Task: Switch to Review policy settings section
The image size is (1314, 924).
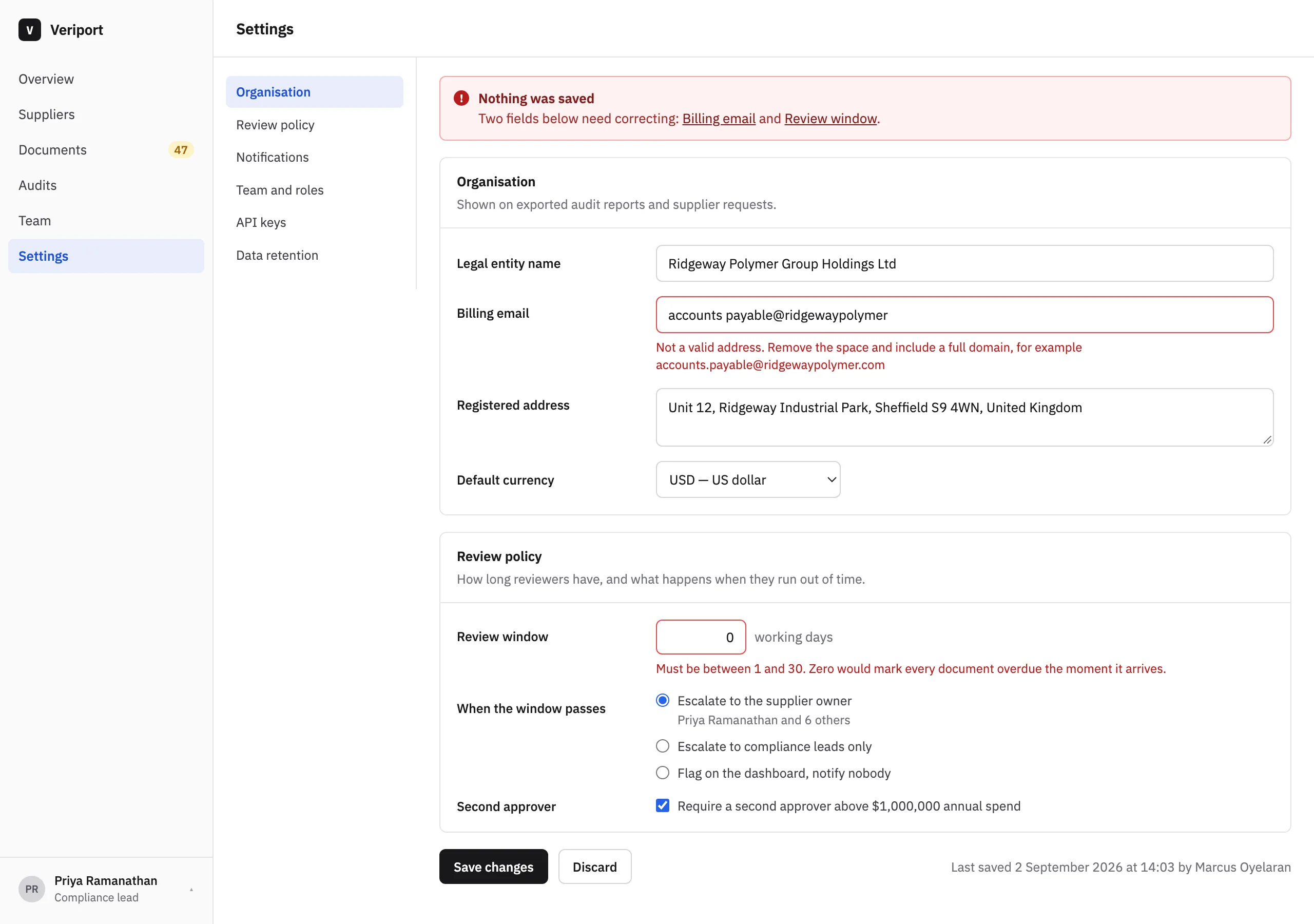Action: [x=314, y=125]
